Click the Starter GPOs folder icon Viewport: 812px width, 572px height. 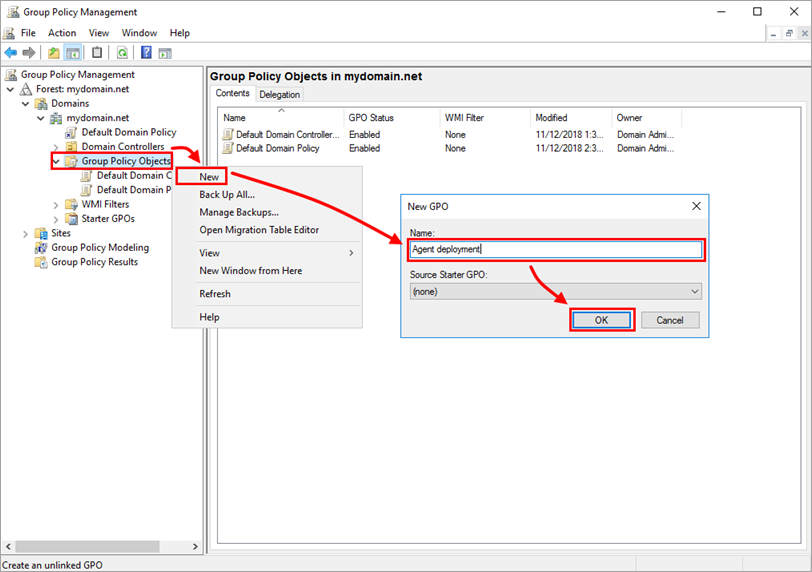71,219
